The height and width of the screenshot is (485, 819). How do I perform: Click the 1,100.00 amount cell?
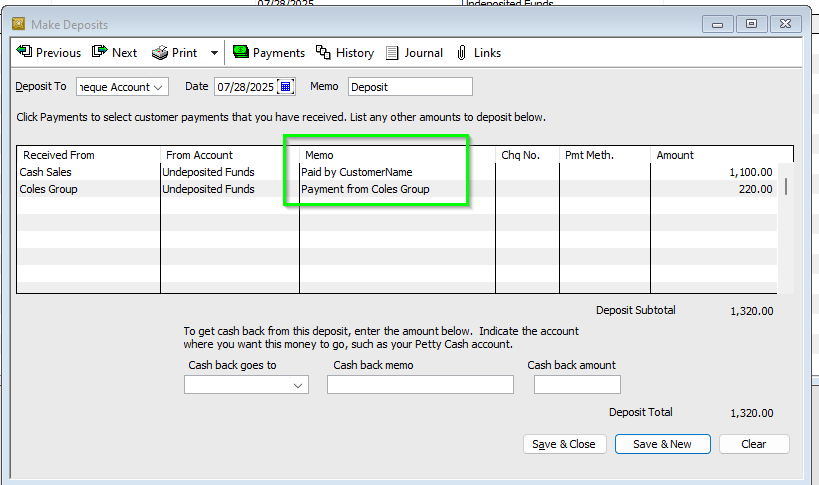pyautogui.click(x=713, y=172)
